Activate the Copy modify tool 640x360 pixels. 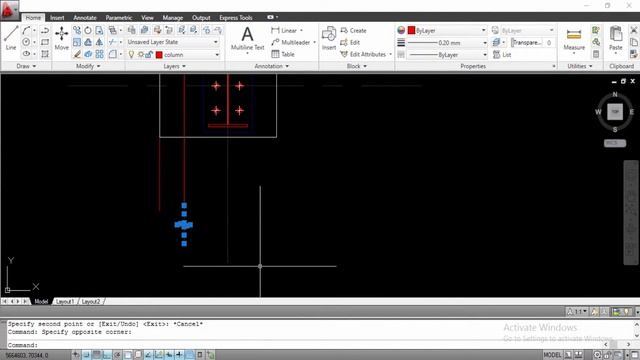(77, 30)
